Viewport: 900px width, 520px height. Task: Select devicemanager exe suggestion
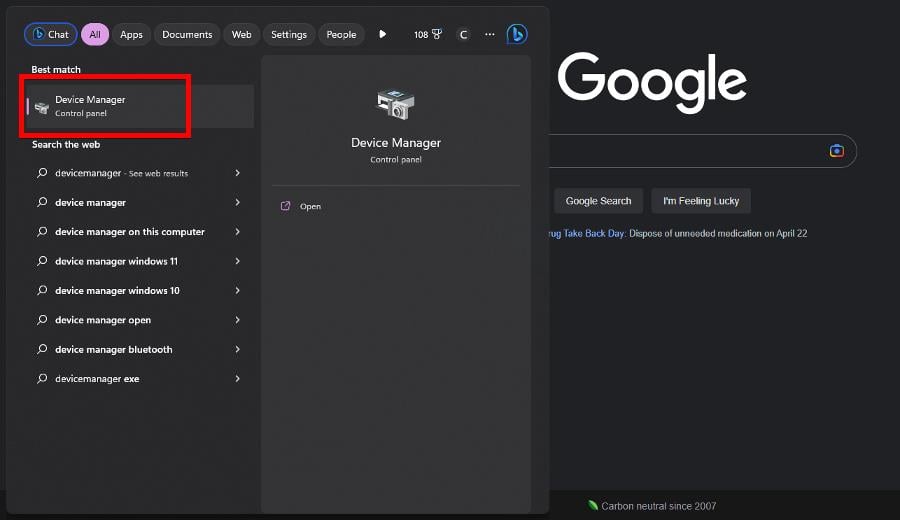[x=97, y=379]
